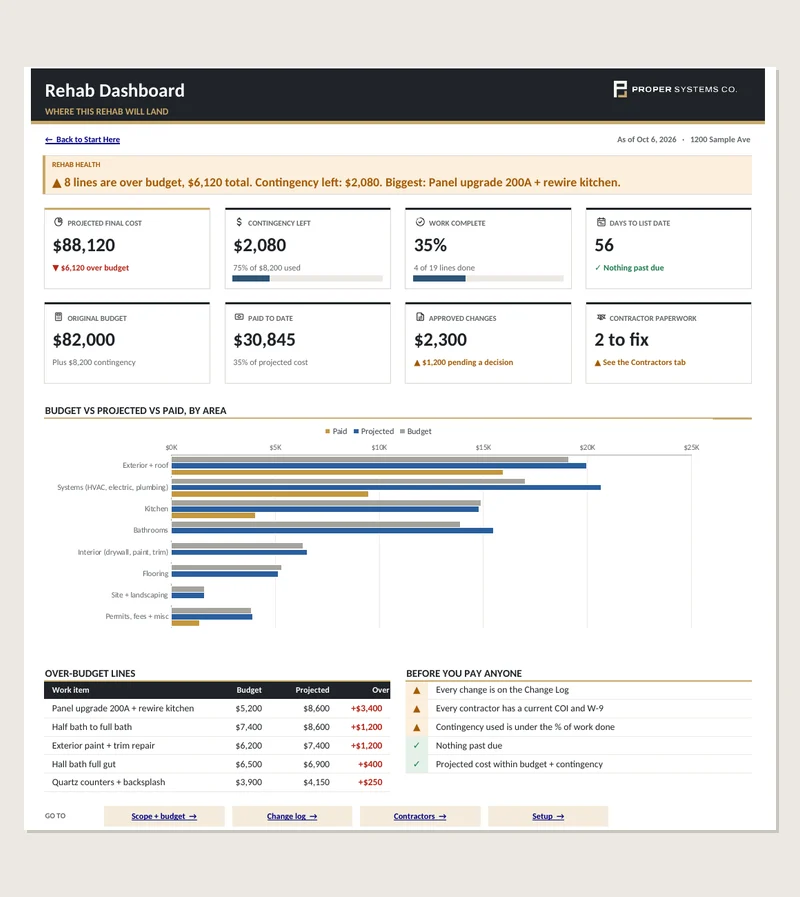Click the +$250 over amount
This screenshot has height=897, width=800.
(370, 782)
